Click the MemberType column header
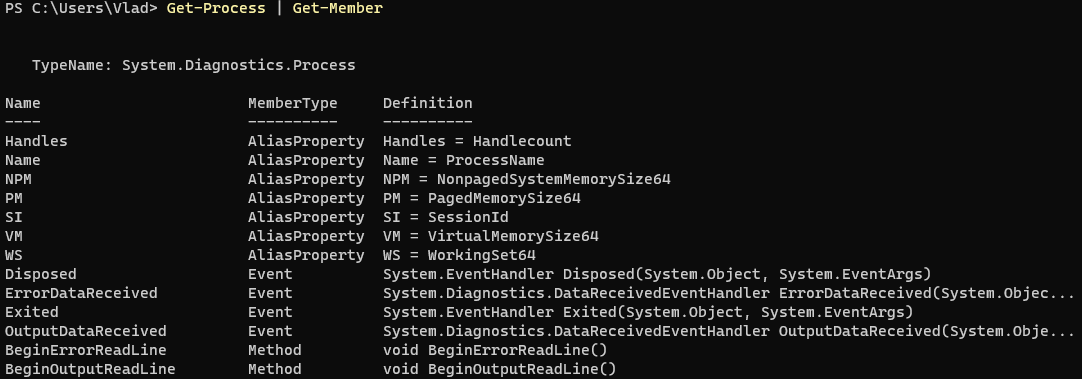Viewport: 1082px width, 379px height. (x=293, y=104)
